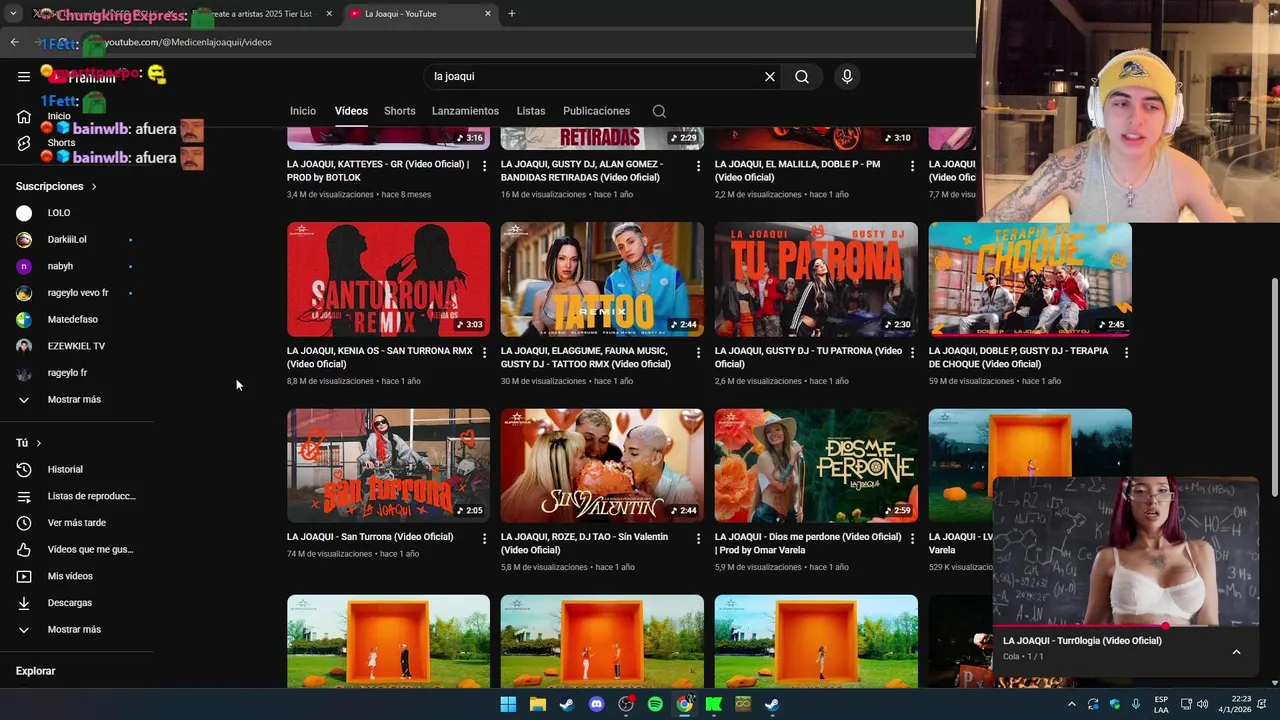Open options menu for Dios me perdone
Screen dimensions: 1280x720
click(x=912, y=538)
